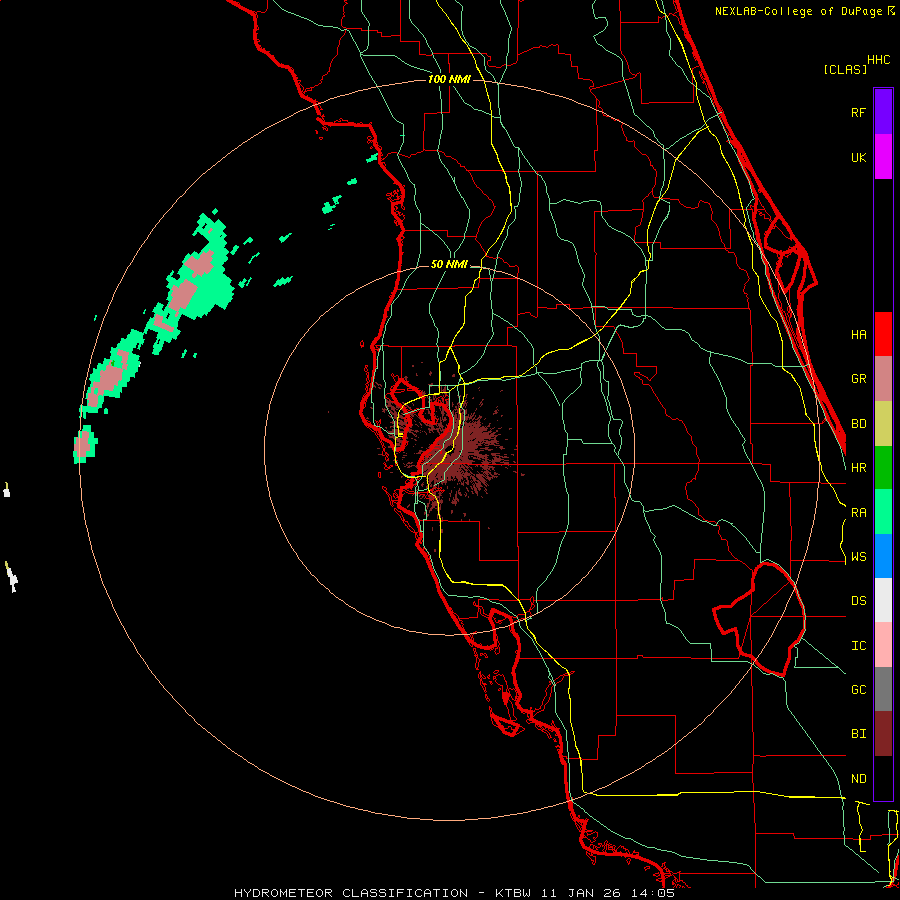Click the UK legend label

(858, 157)
